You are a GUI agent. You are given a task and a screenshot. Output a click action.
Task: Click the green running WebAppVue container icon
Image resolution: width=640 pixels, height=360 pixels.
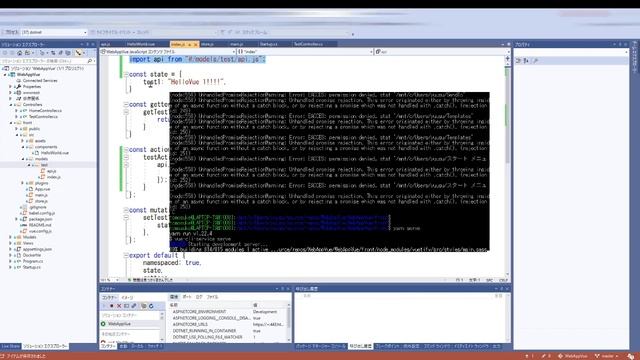[x=103, y=324]
